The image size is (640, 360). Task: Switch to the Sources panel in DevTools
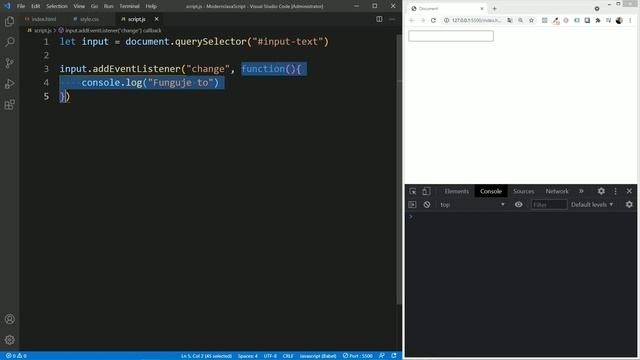coord(524,191)
